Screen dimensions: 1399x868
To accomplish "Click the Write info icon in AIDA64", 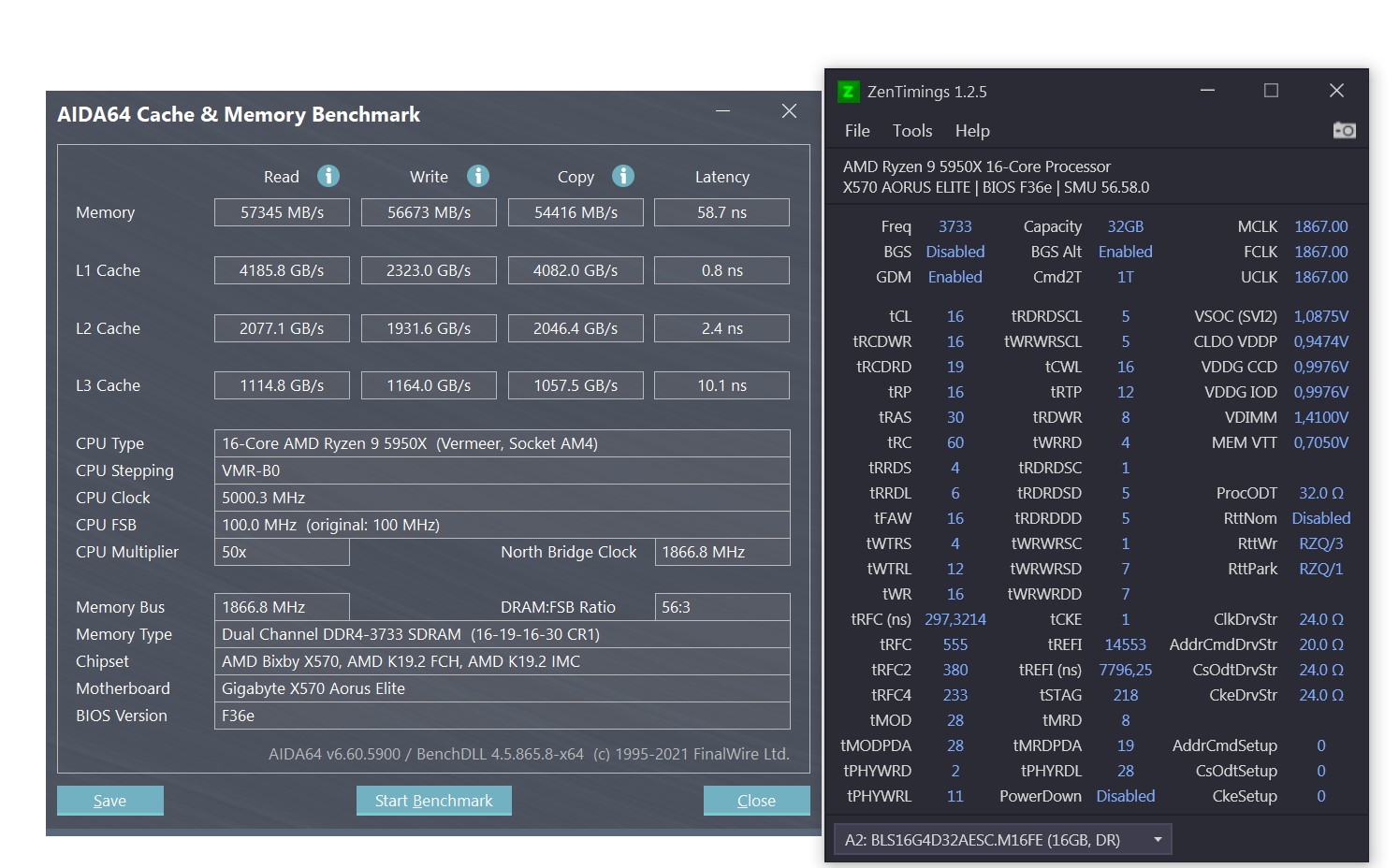I will click(x=478, y=176).
